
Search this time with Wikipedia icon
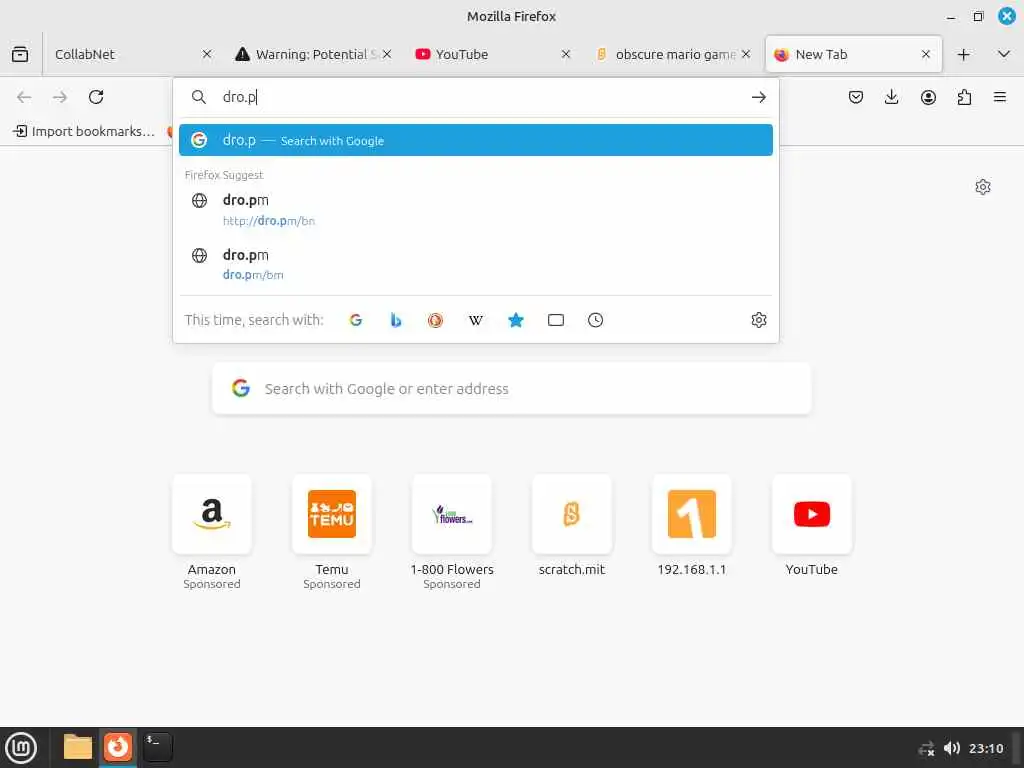pyautogui.click(x=475, y=320)
